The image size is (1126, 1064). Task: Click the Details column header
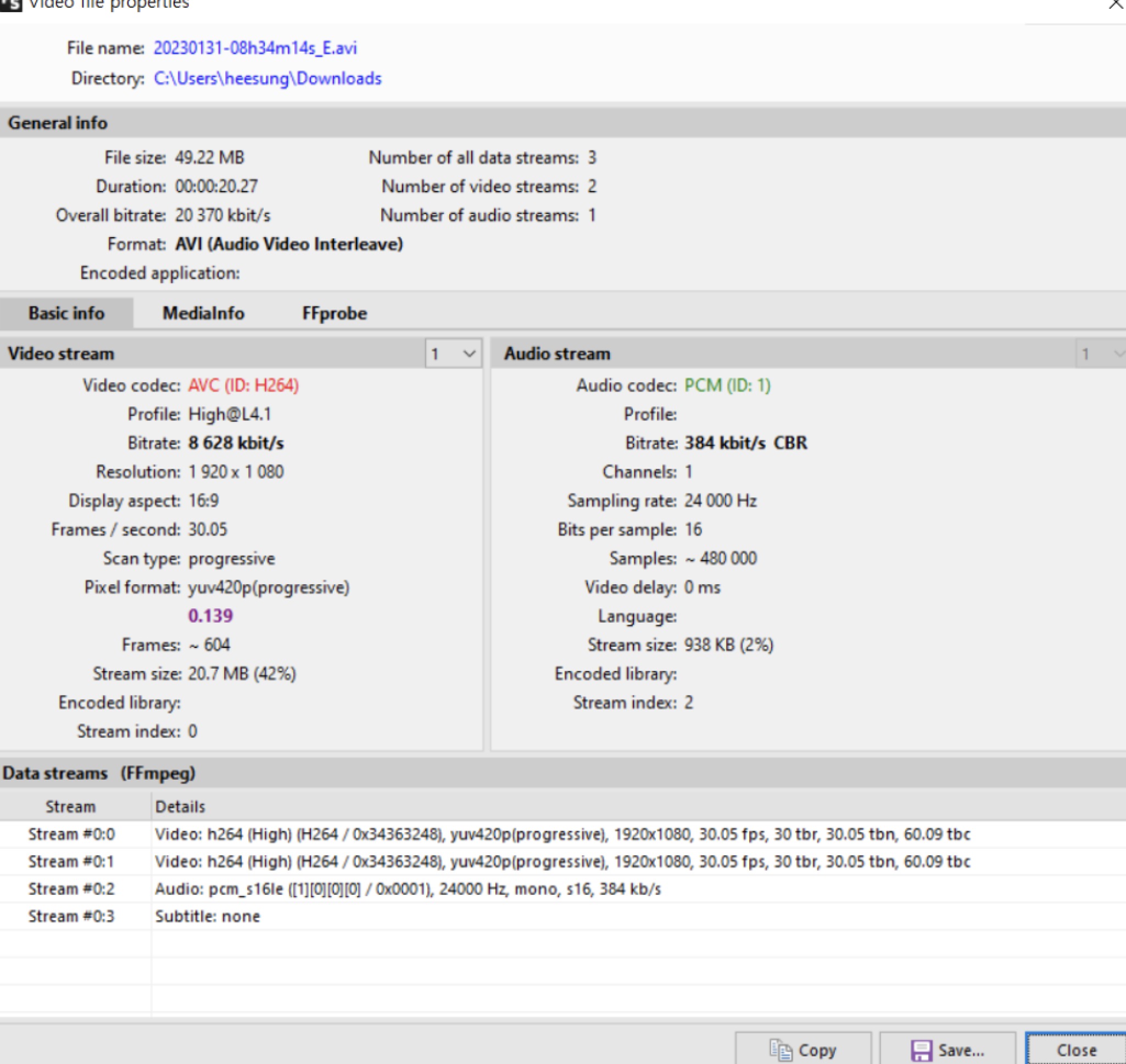click(181, 807)
